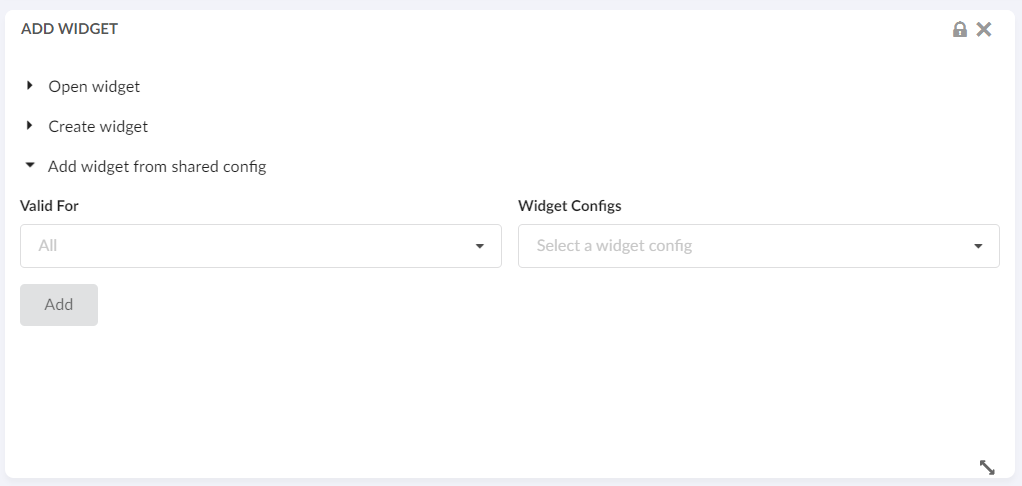Click the ADD WIDGET panel title
The image size is (1022, 486).
69,29
